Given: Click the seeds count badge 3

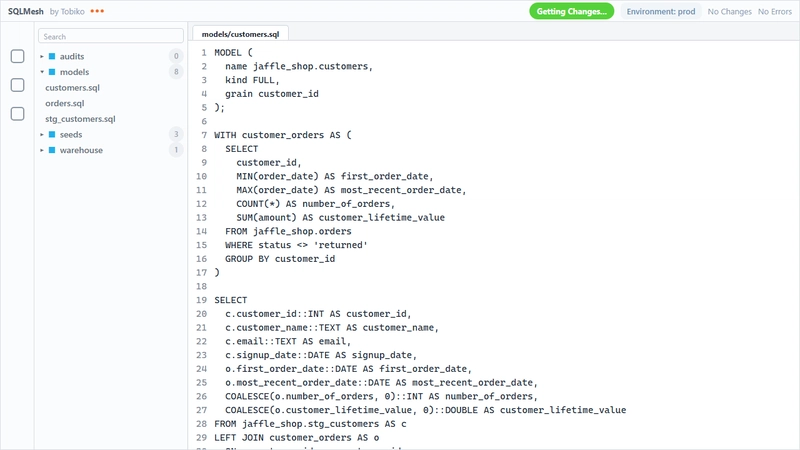Looking at the screenshot, I should click(x=176, y=135).
